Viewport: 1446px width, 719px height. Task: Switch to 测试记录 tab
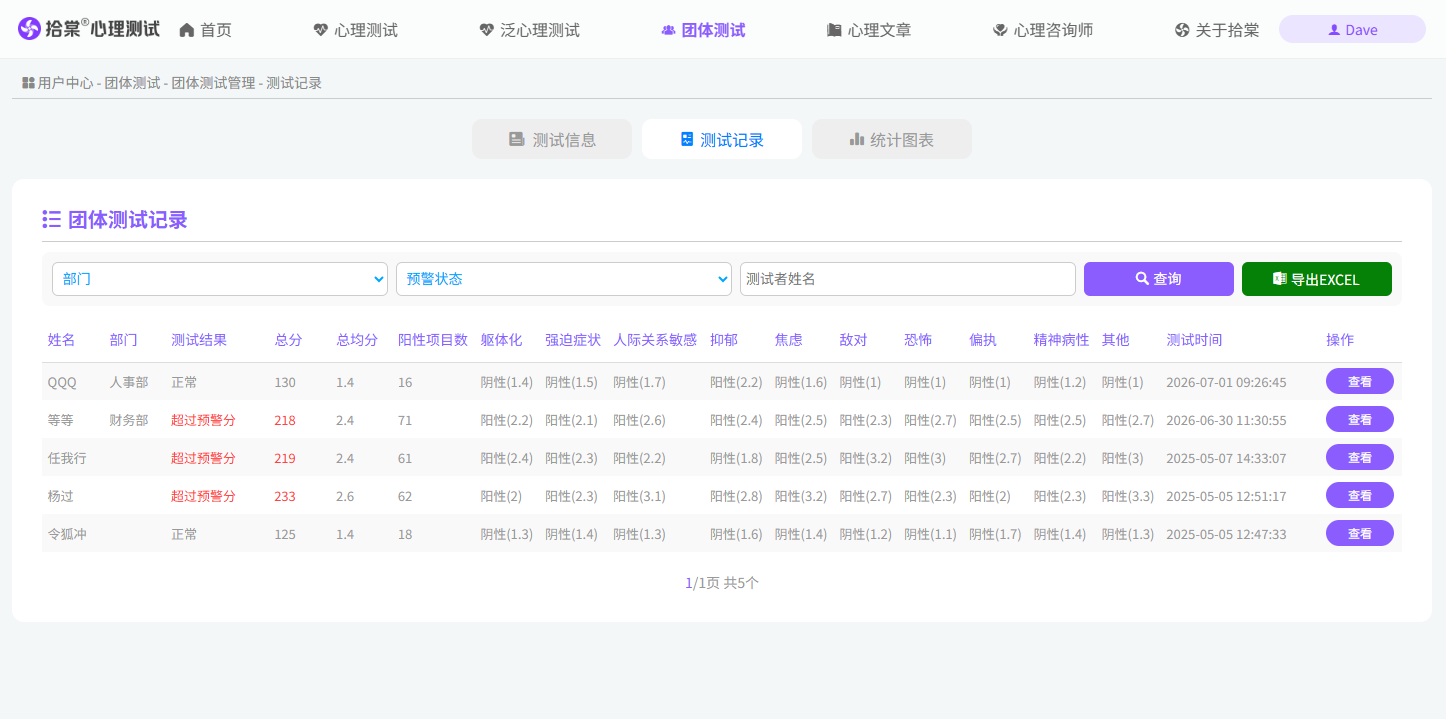coord(722,139)
